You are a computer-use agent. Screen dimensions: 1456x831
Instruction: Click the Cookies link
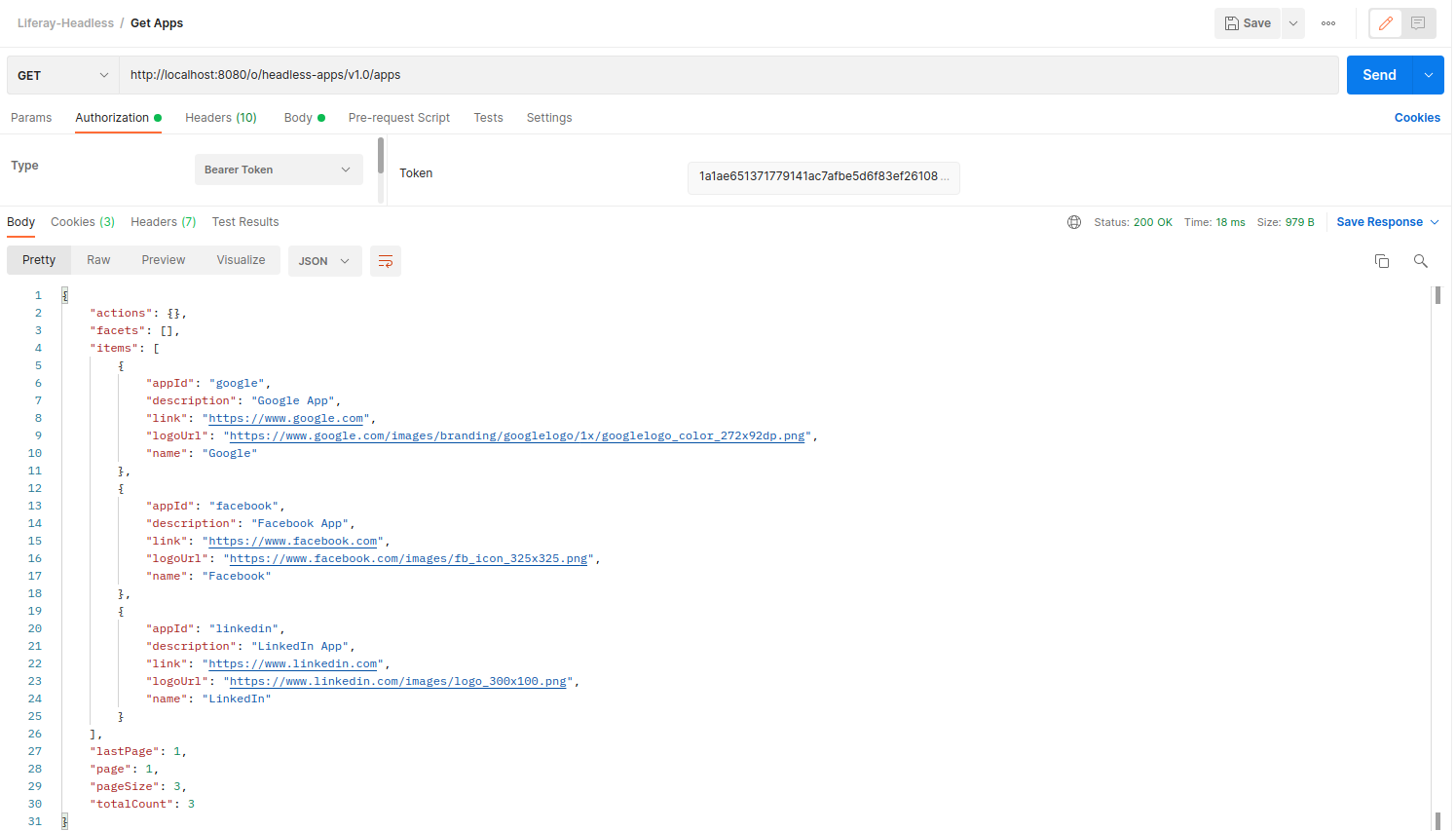[1417, 118]
